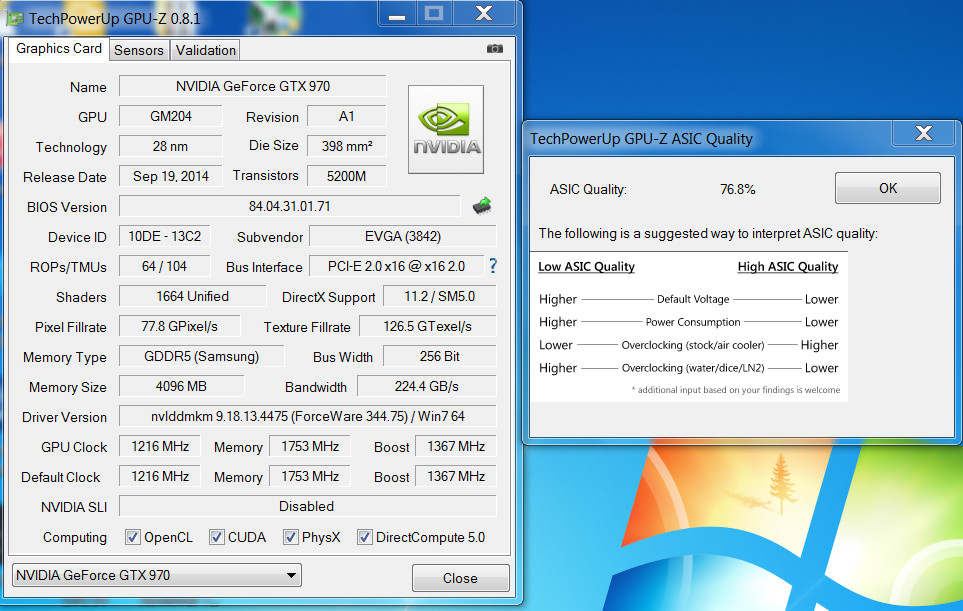Image resolution: width=963 pixels, height=611 pixels.
Task: Toggle the OpenCL checkbox
Action: [x=133, y=537]
